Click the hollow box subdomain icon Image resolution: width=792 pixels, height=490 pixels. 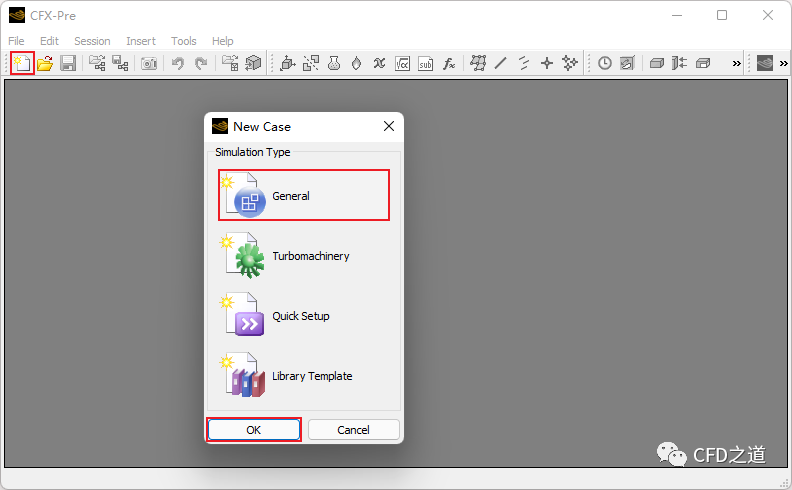703,63
